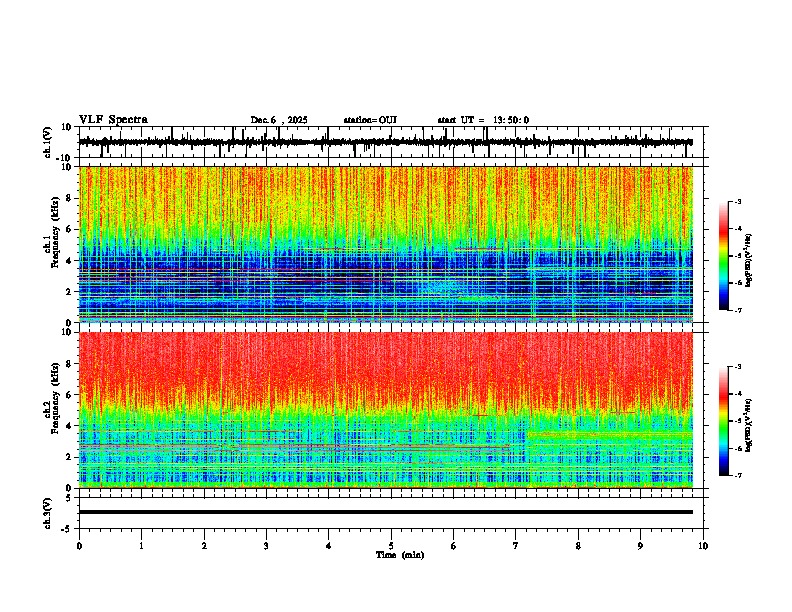The width and height of the screenshot is (792, 612).
Task: Click the 8 tick on the Time axis
Action: coord(578,546)
